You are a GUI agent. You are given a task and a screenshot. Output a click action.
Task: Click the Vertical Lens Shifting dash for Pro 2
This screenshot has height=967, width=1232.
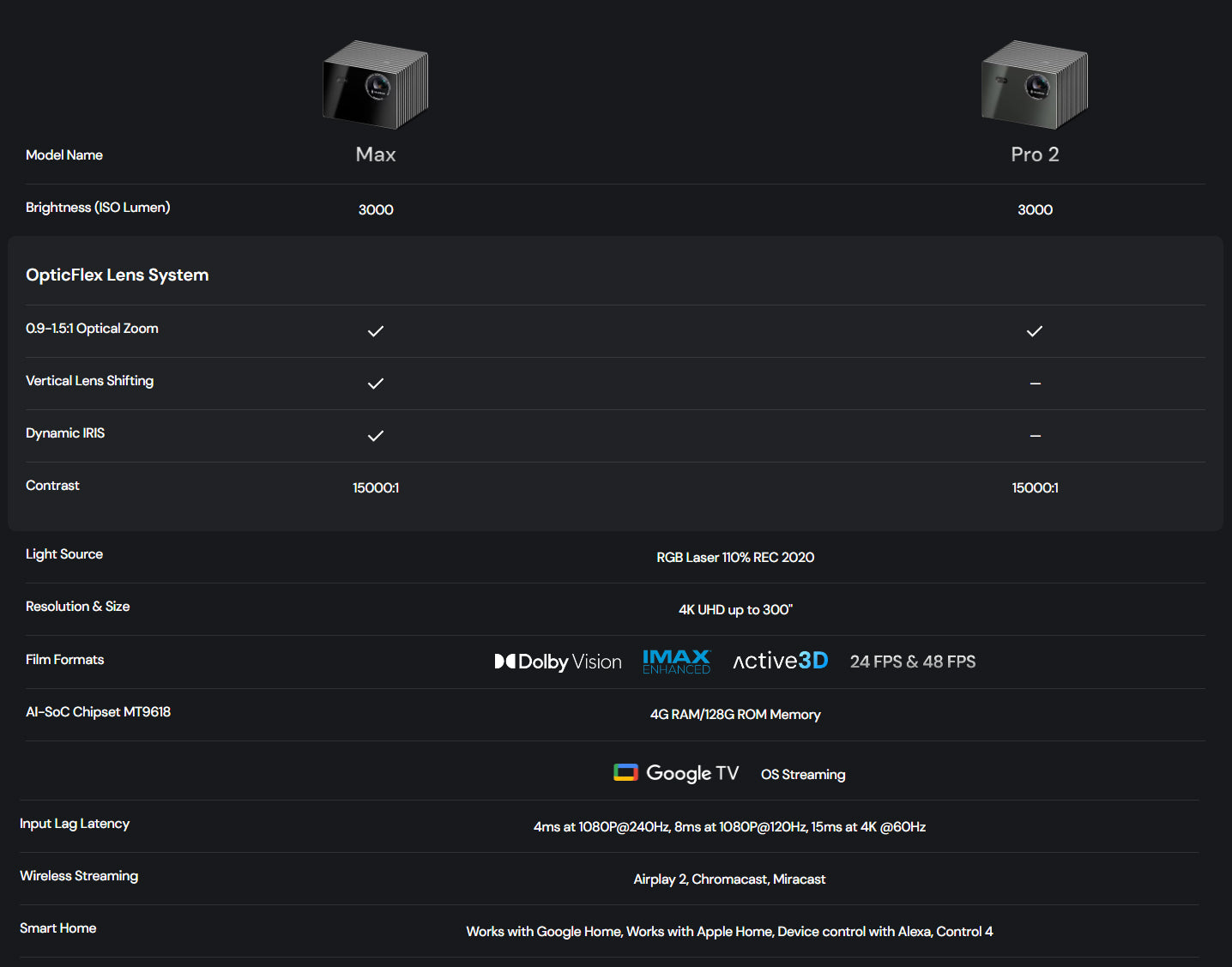[x=1036, y=384]
